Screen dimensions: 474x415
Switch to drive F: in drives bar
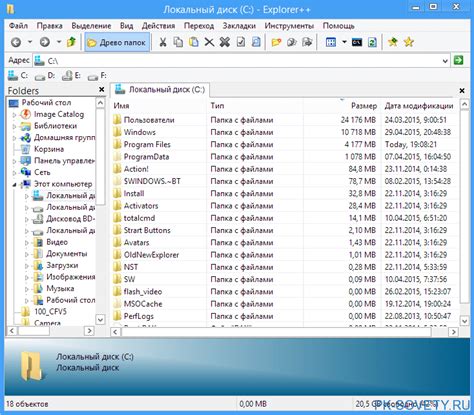pyautogui.click(x=97, y=76)
